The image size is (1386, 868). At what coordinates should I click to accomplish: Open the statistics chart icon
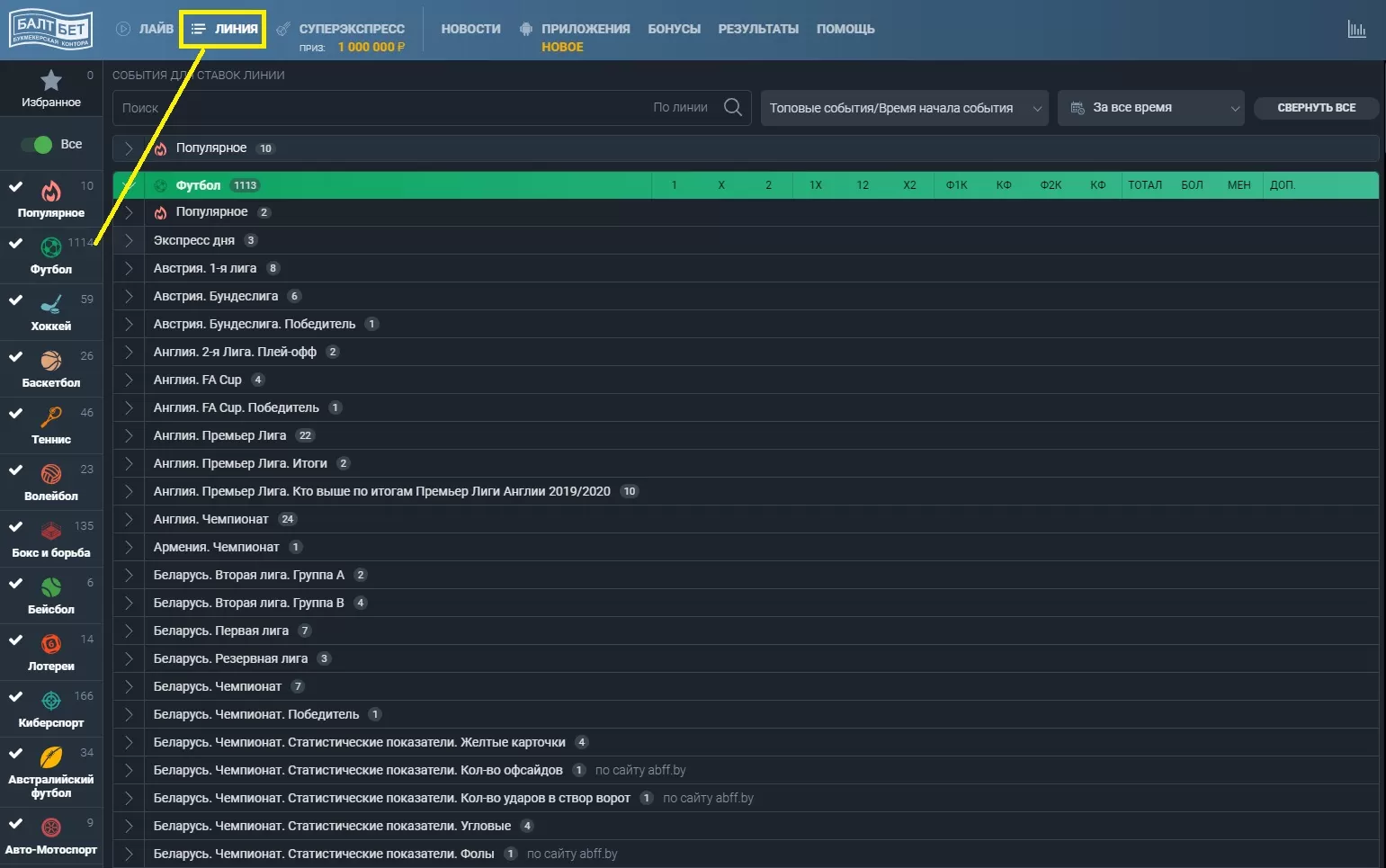tap(1356, 30)
